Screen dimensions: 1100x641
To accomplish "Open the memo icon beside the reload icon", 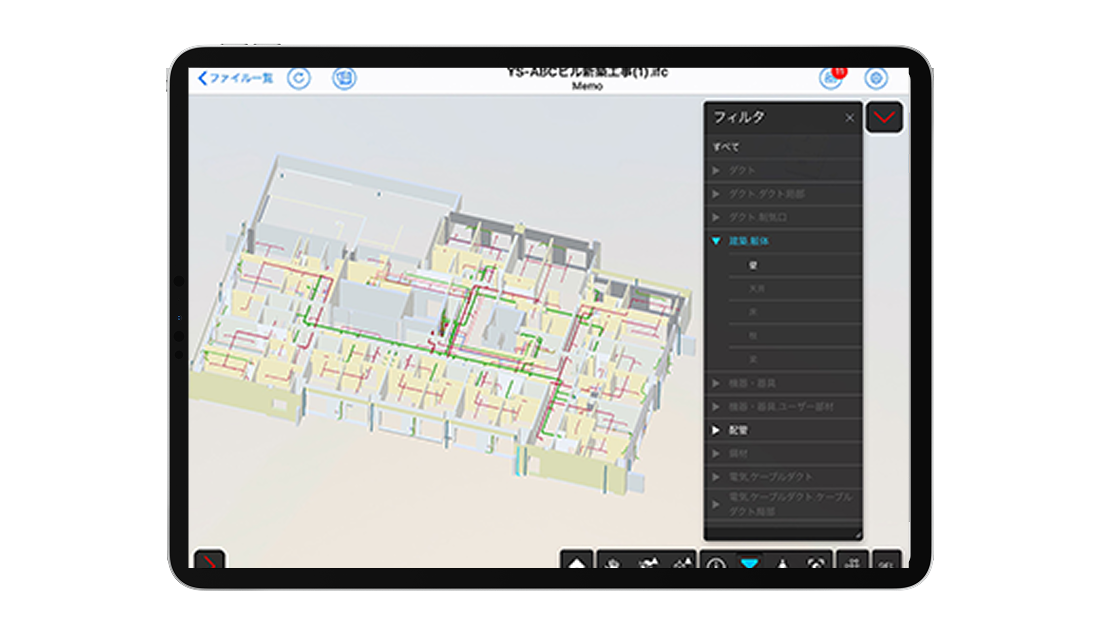I will [x=344, y=78].
